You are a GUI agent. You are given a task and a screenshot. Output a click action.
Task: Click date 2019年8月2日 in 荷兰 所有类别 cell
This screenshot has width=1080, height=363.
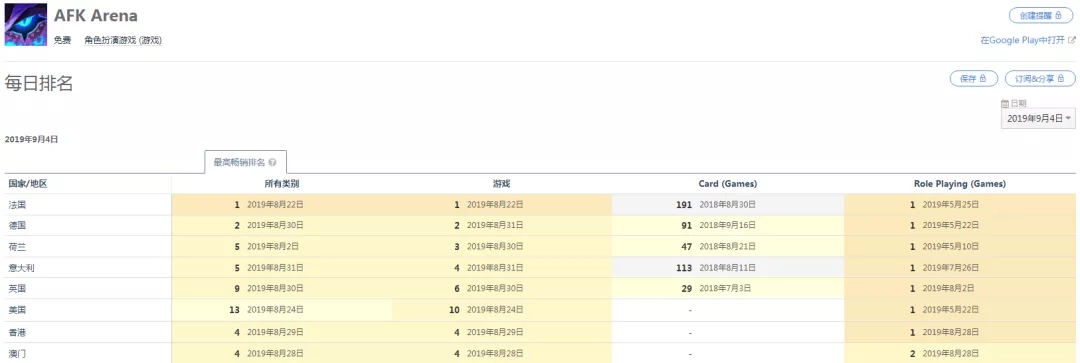[273, 247]
